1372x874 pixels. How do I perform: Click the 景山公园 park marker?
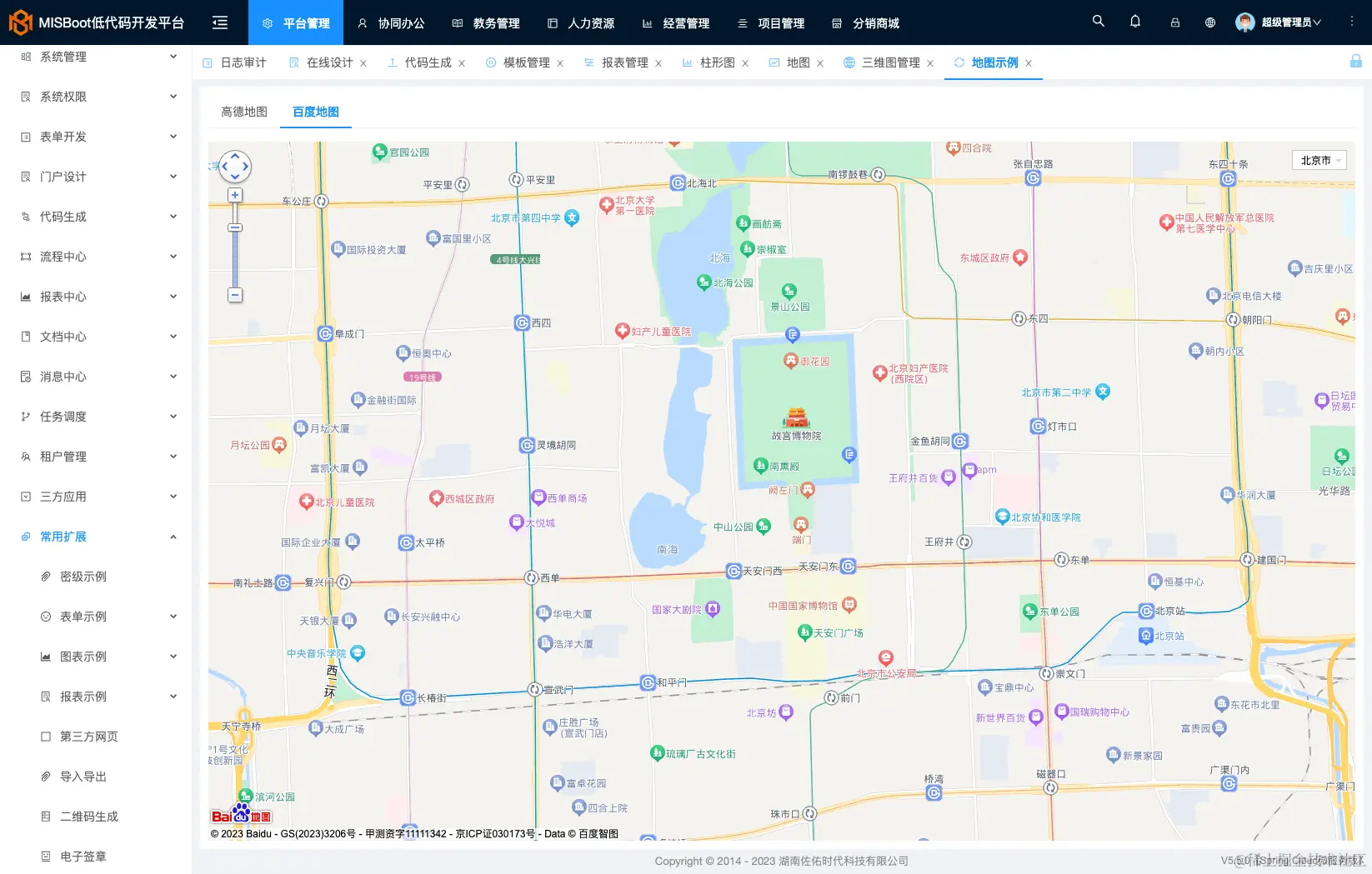point(789,291)
